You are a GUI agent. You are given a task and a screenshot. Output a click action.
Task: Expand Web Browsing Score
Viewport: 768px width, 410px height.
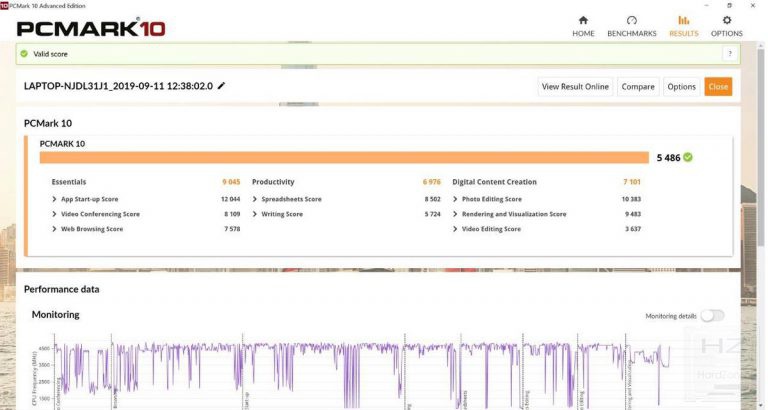pos(54,229)
